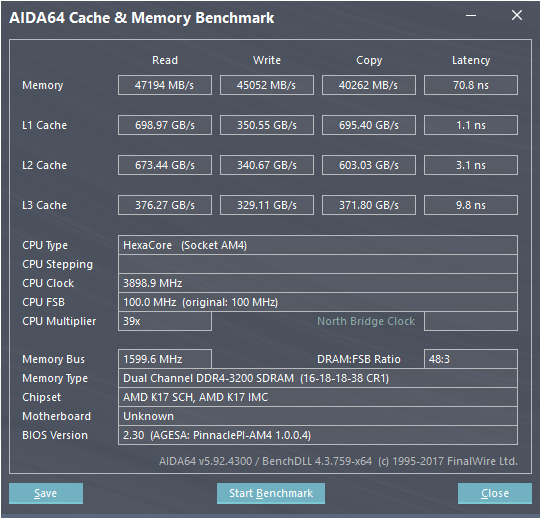
Task: Click L2 Cache Write 340.67 GB/s box
Action: tap(267, 165)
